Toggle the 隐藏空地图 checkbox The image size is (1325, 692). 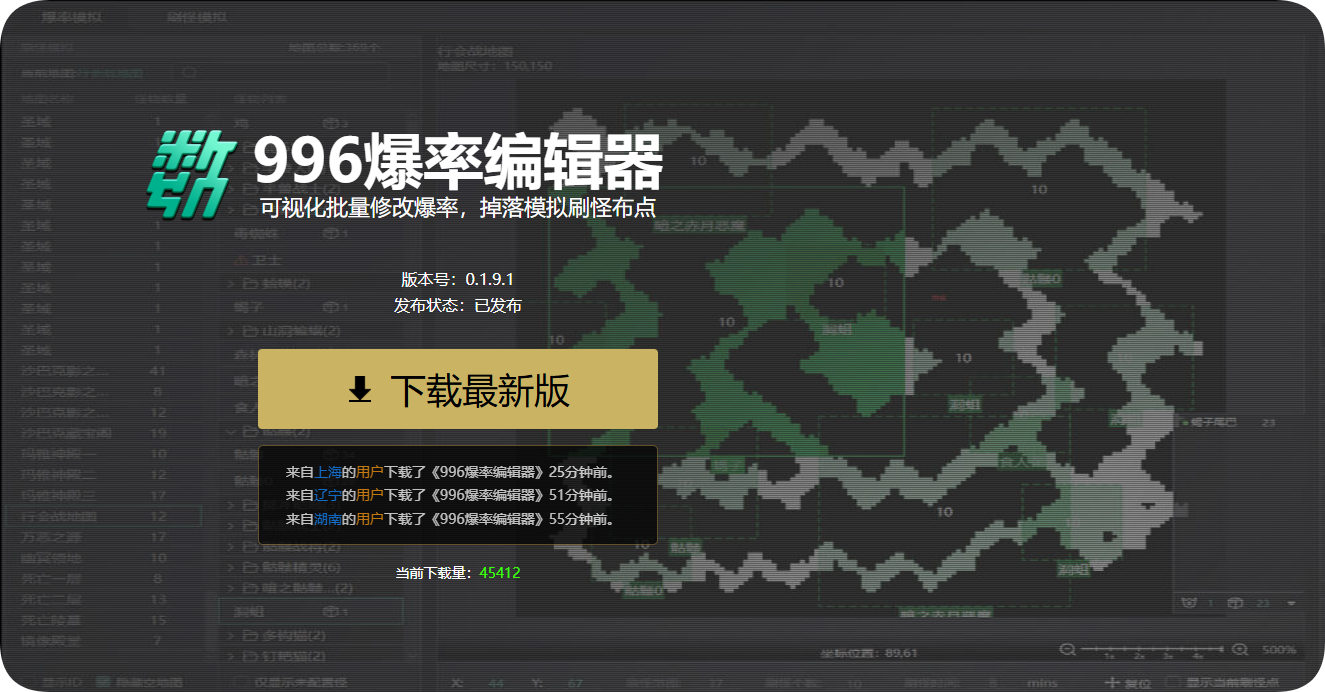pos(103,682)
